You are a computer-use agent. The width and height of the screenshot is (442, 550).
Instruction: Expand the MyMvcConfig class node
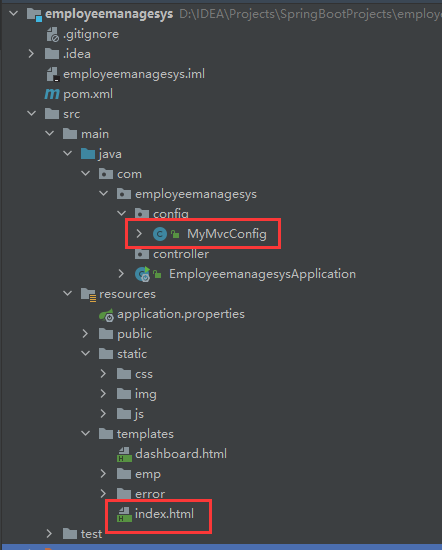point(139,234)
